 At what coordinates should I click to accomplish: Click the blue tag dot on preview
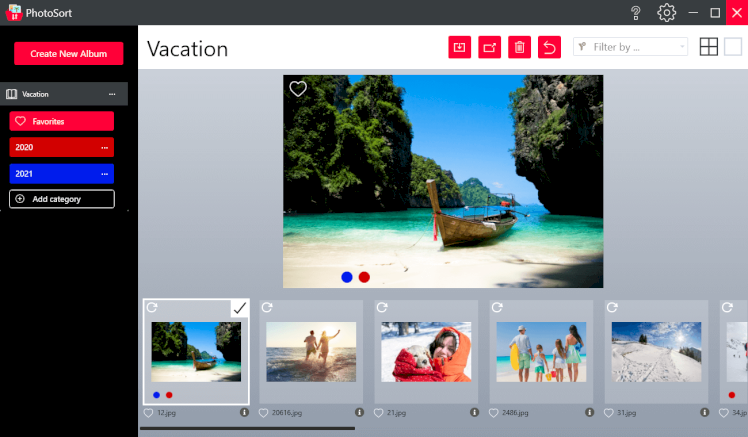click(347, 277)
